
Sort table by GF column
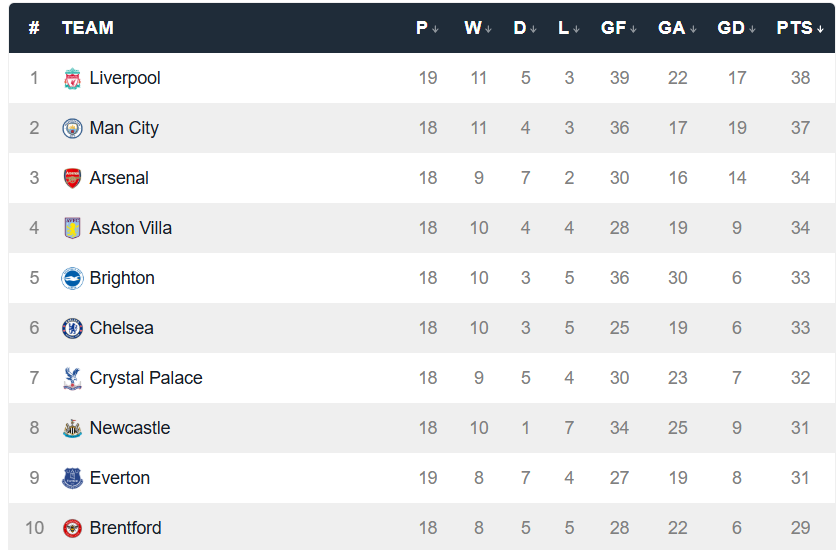coord(618,28)
